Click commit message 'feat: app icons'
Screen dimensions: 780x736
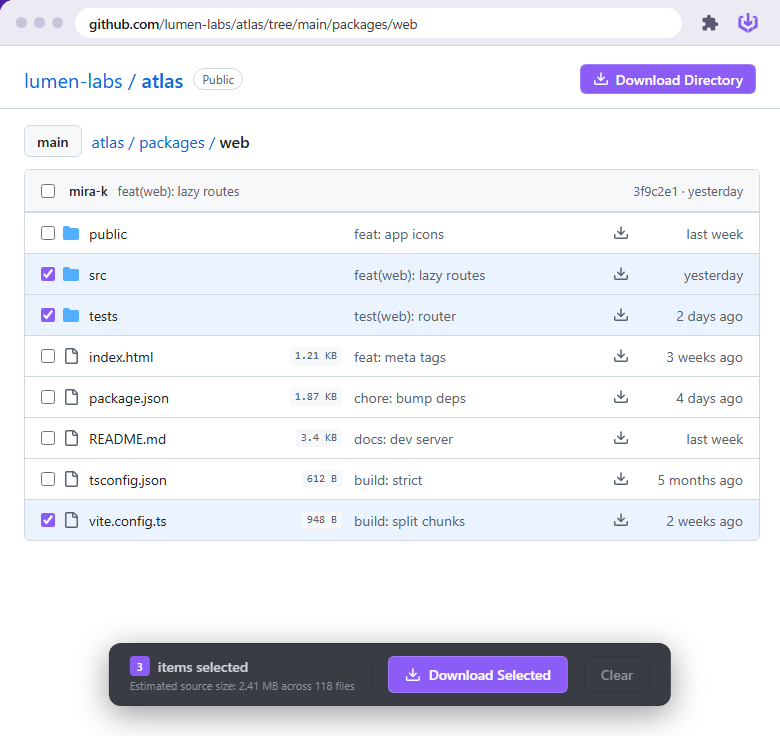[398, 234]
